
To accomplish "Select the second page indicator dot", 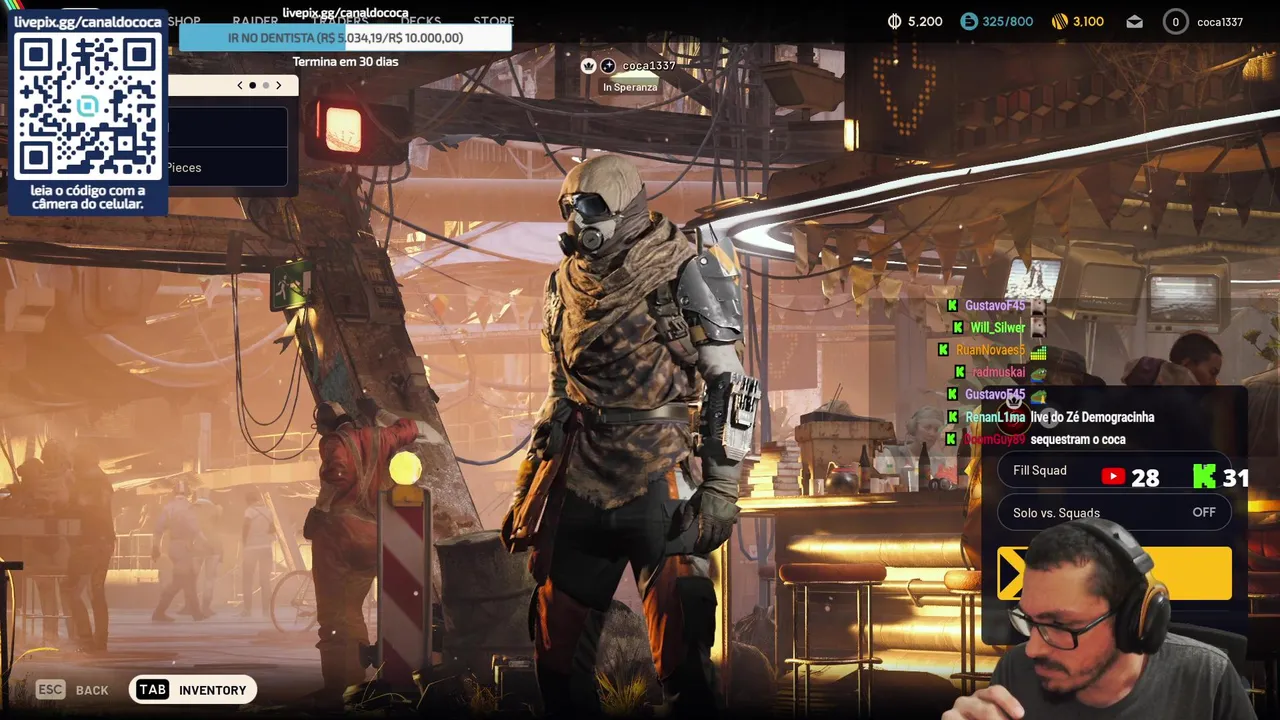I will (x=265, y=85).
